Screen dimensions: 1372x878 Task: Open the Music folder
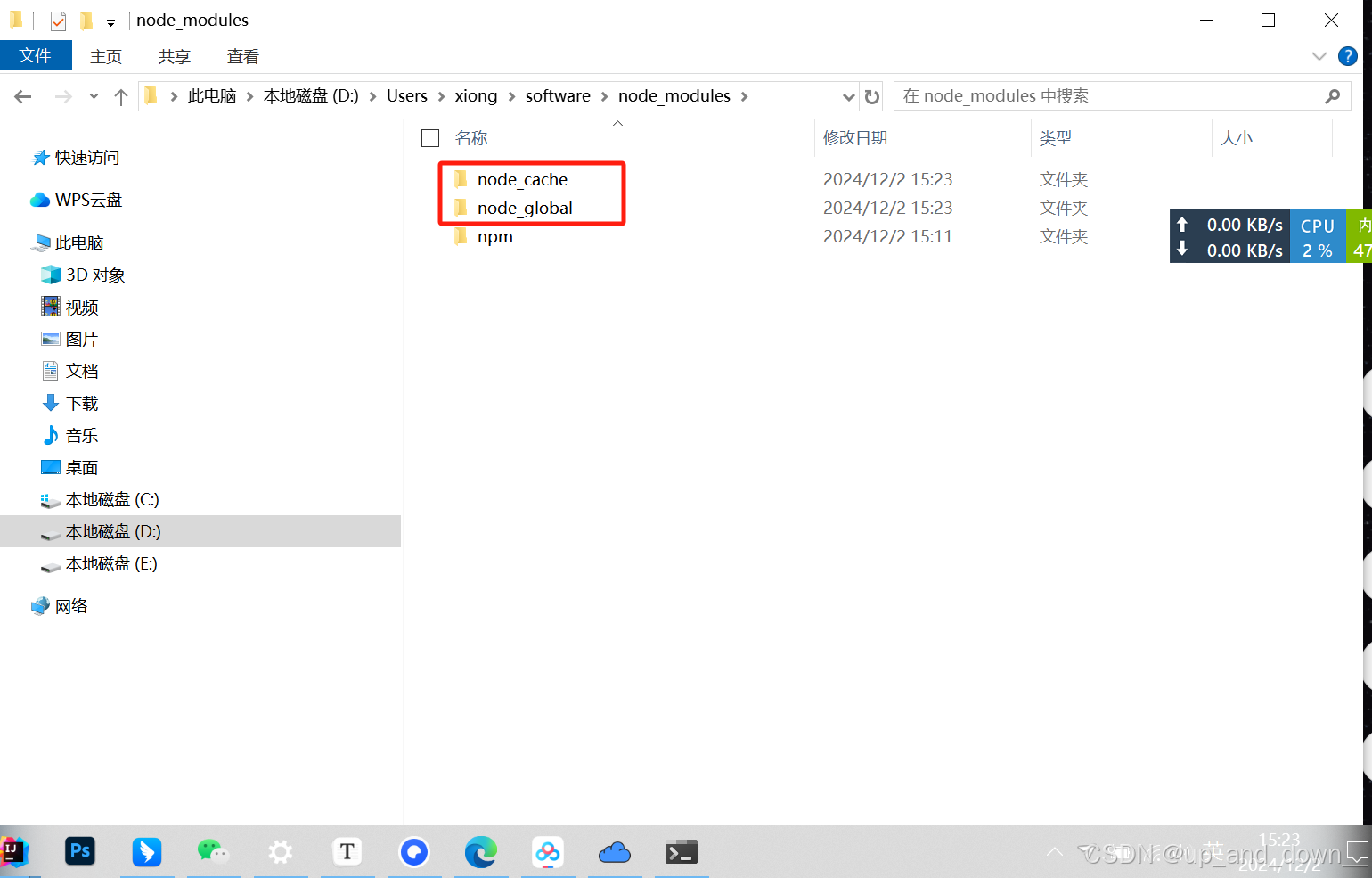click(70, 435)
